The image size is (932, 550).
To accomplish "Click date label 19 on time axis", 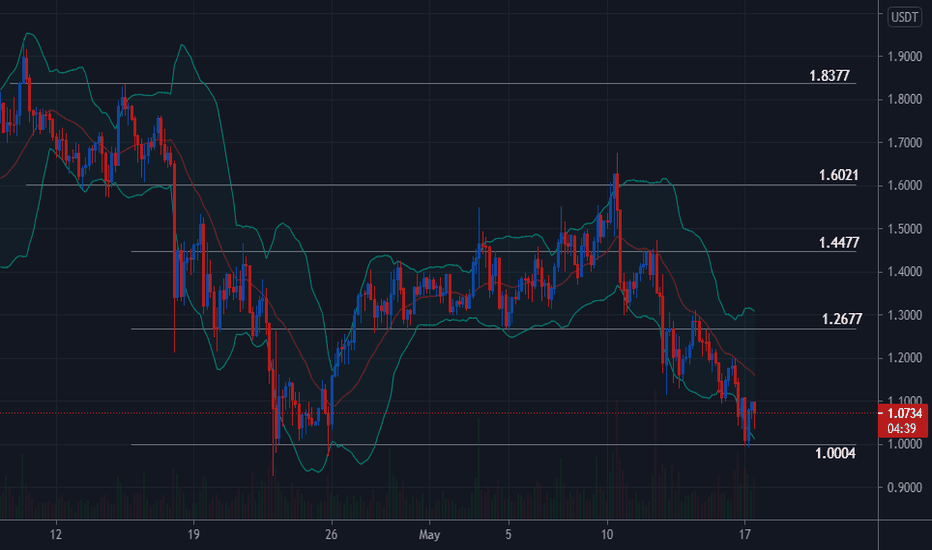I will [193, 535].
